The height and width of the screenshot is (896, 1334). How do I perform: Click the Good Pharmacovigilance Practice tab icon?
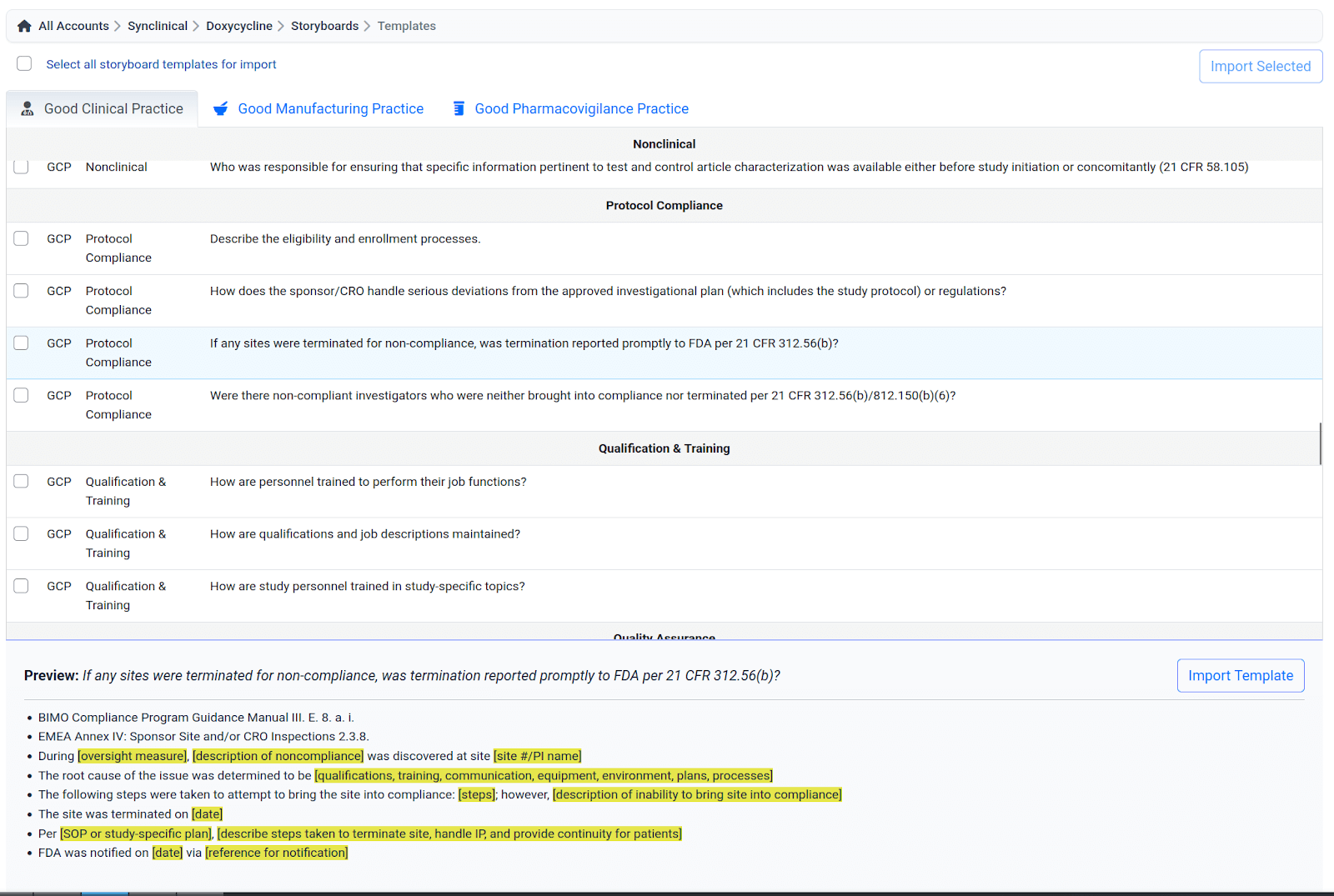point(459,109)
